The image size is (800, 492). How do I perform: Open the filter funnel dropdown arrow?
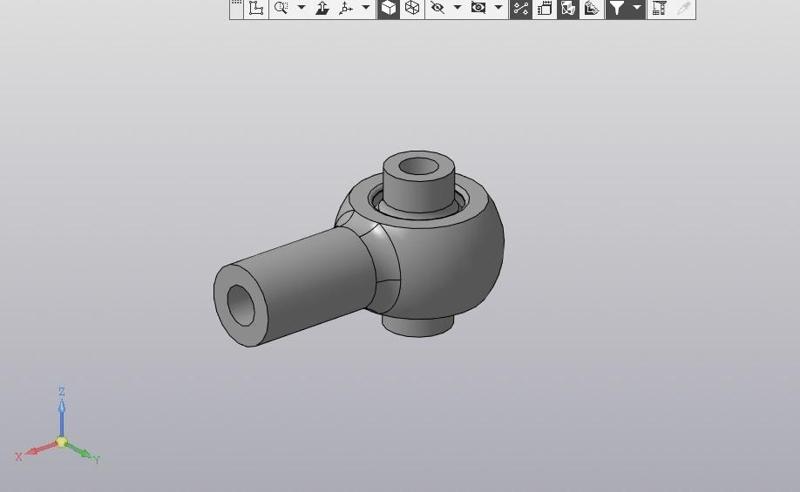(x=637, y=8)
